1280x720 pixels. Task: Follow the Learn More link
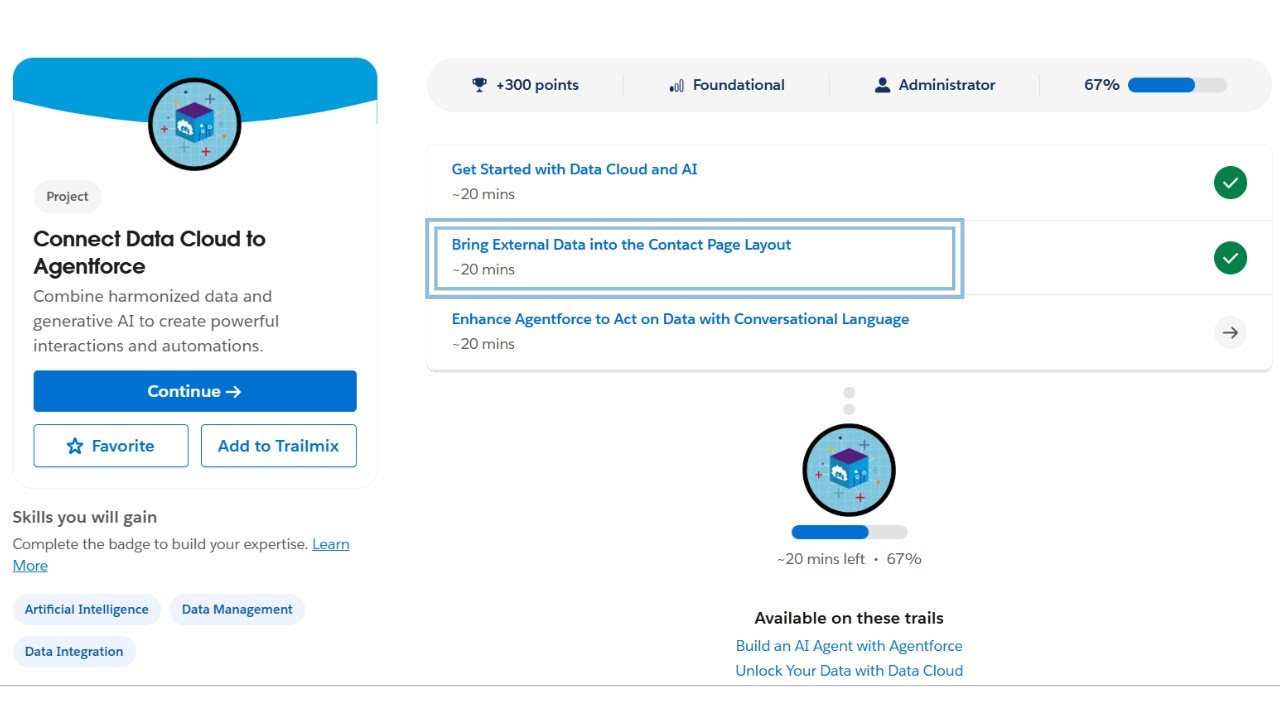330,544
